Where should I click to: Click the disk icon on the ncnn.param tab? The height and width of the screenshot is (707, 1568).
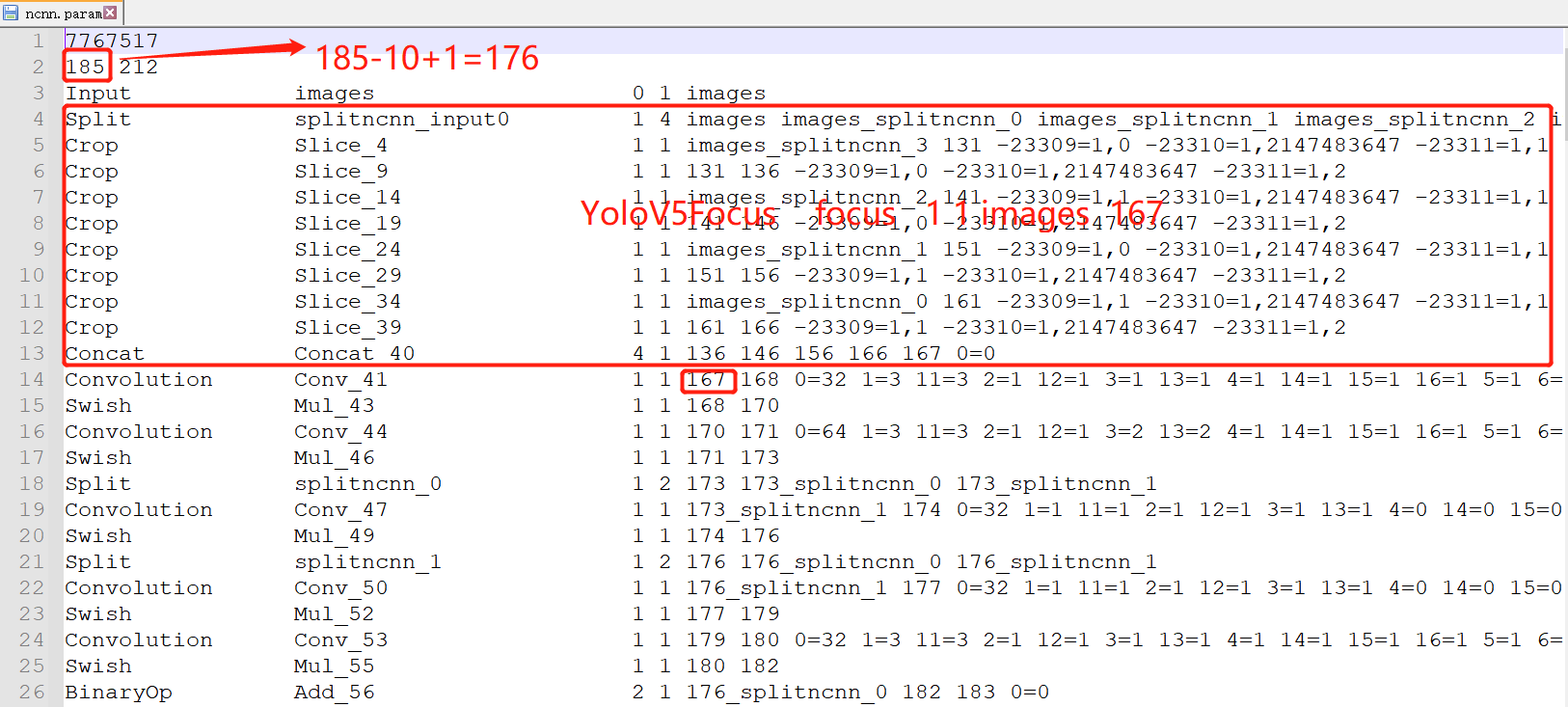[x=11, y=13]
